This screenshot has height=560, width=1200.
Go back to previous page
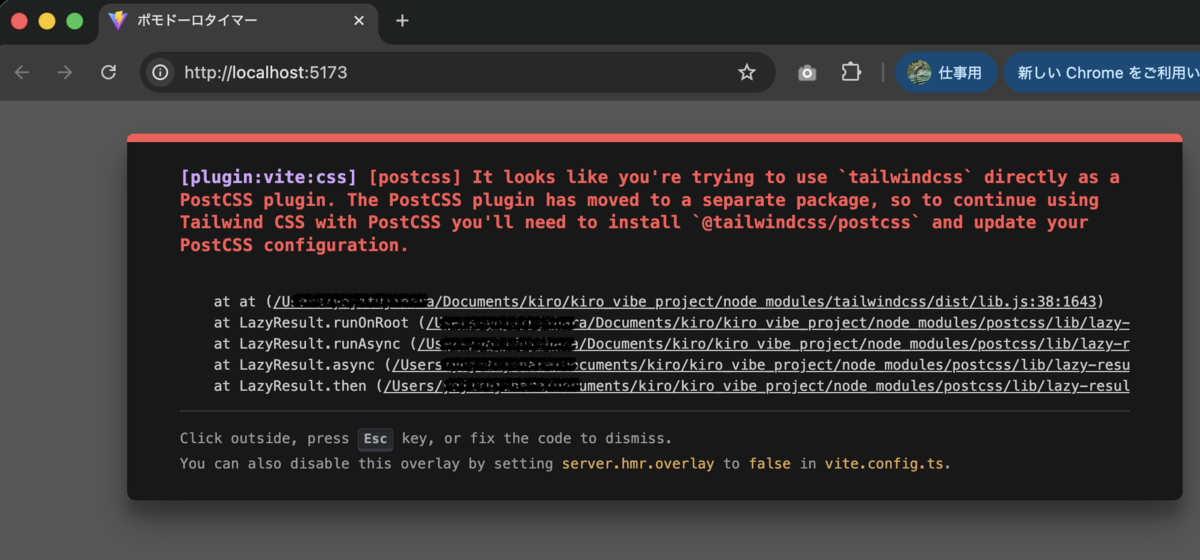point(22,72)
